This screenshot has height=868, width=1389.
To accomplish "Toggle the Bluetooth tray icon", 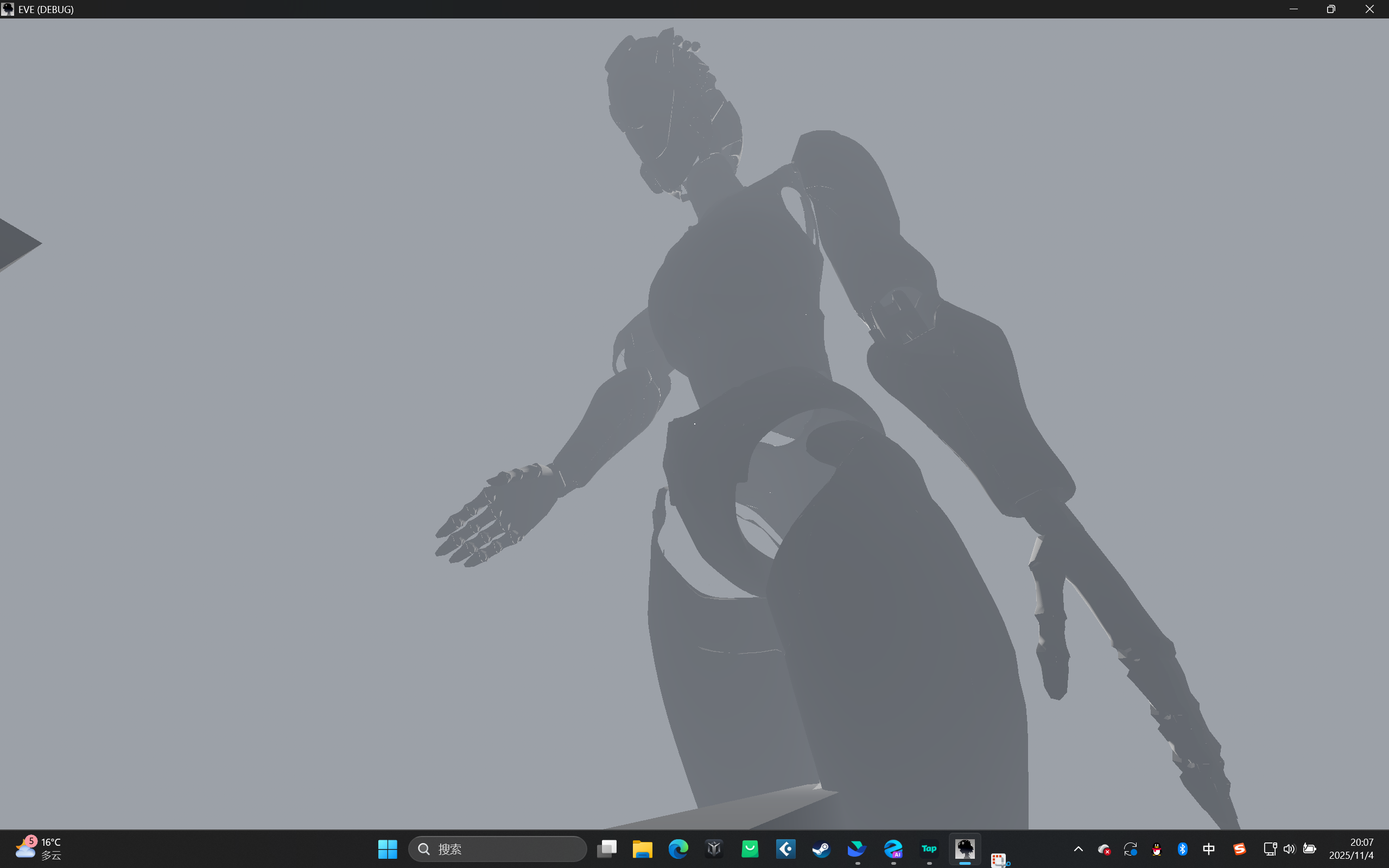I will coord(1182,848).
